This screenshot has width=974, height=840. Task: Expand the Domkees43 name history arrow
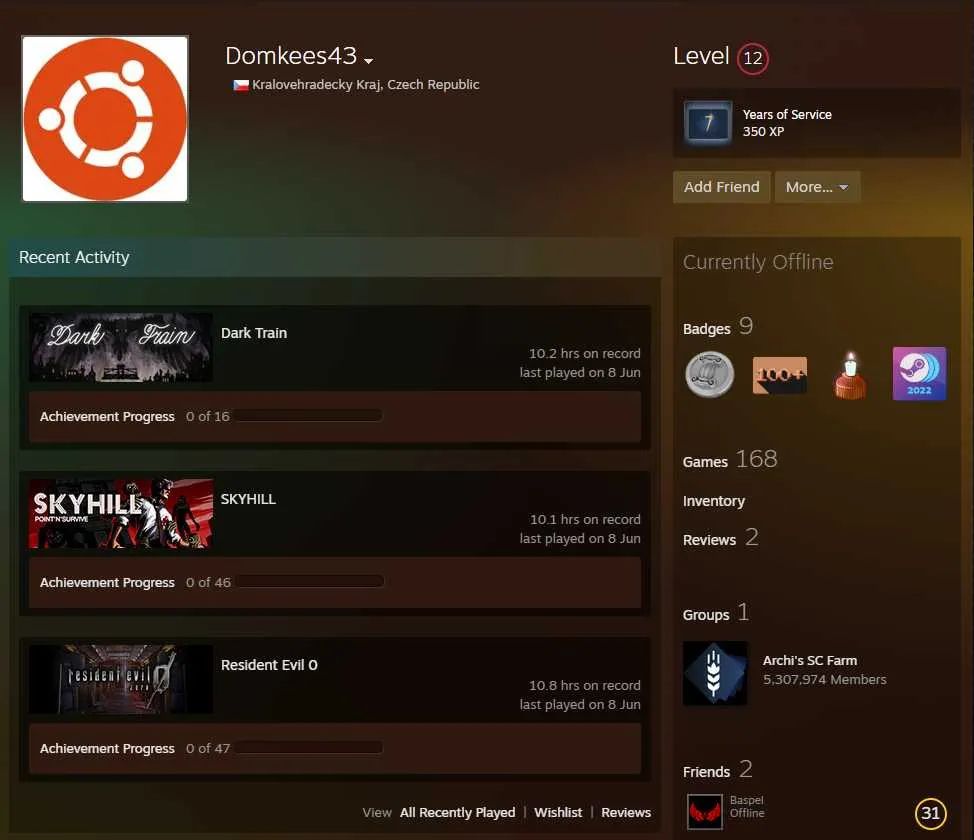point(368,60)
